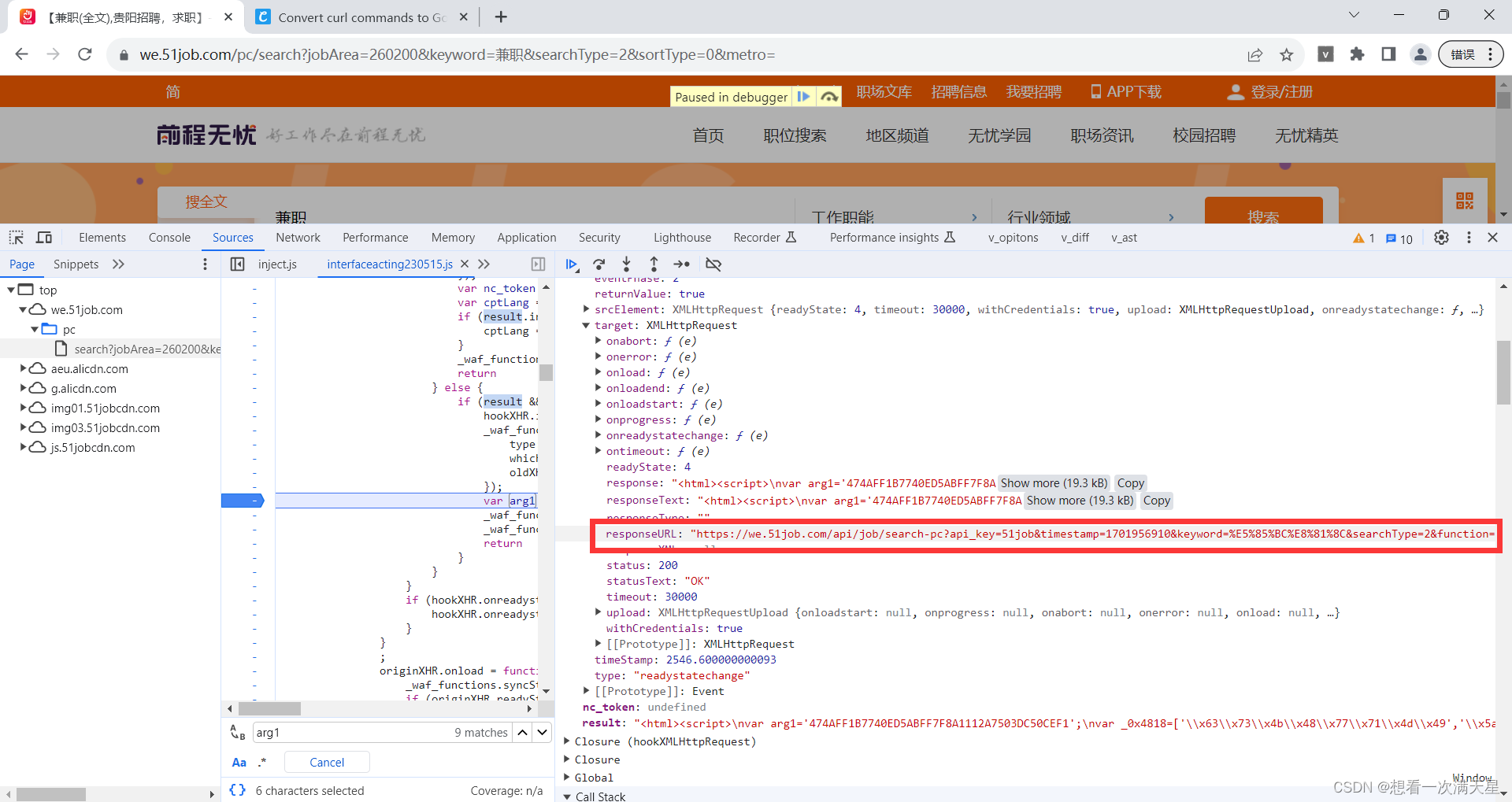
Task: Open DevTools customize kebab menu
Action: [x=1469, y=238]
